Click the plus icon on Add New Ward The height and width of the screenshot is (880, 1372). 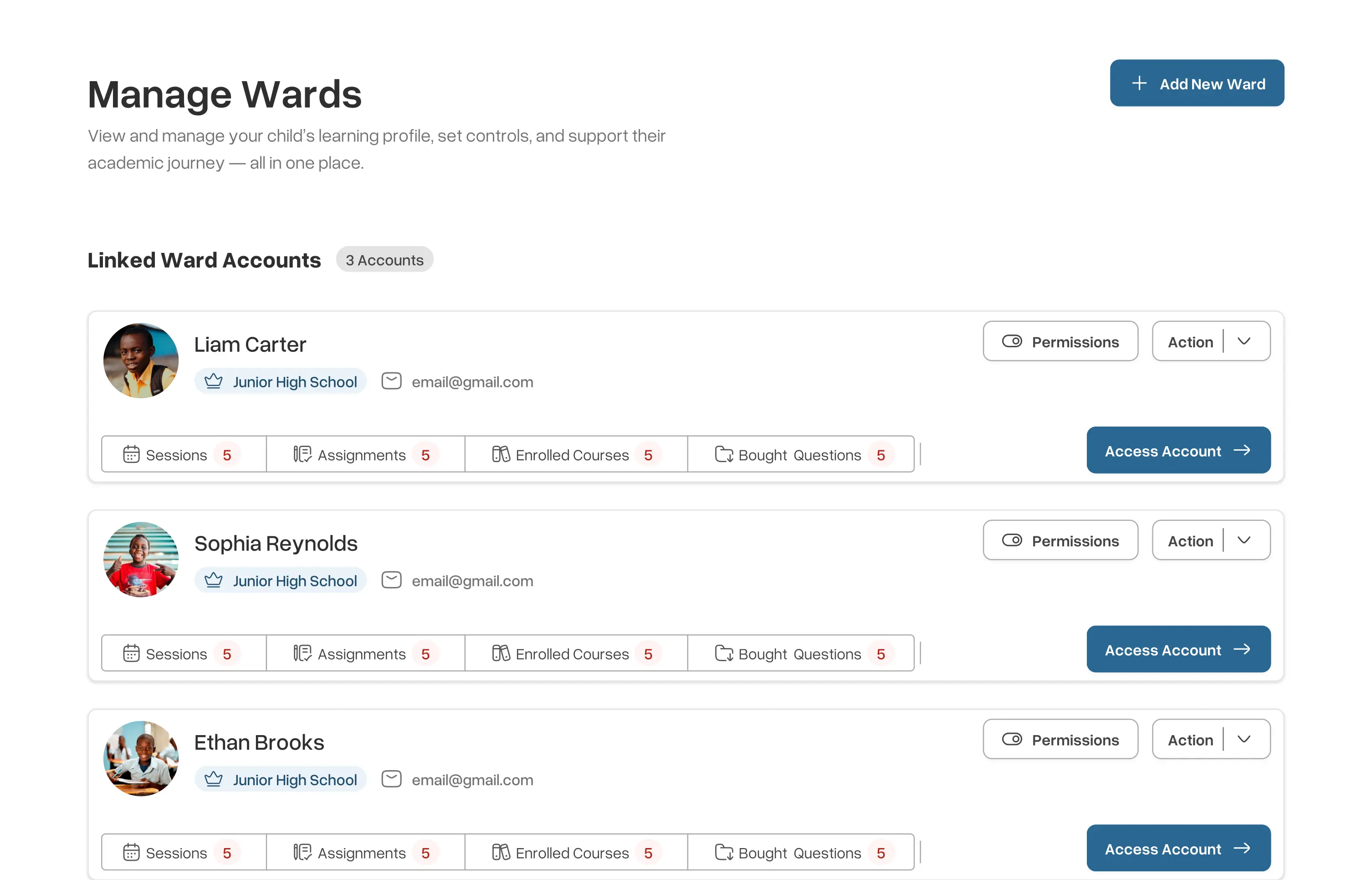pyautogui.click(x=1139, y=83)
